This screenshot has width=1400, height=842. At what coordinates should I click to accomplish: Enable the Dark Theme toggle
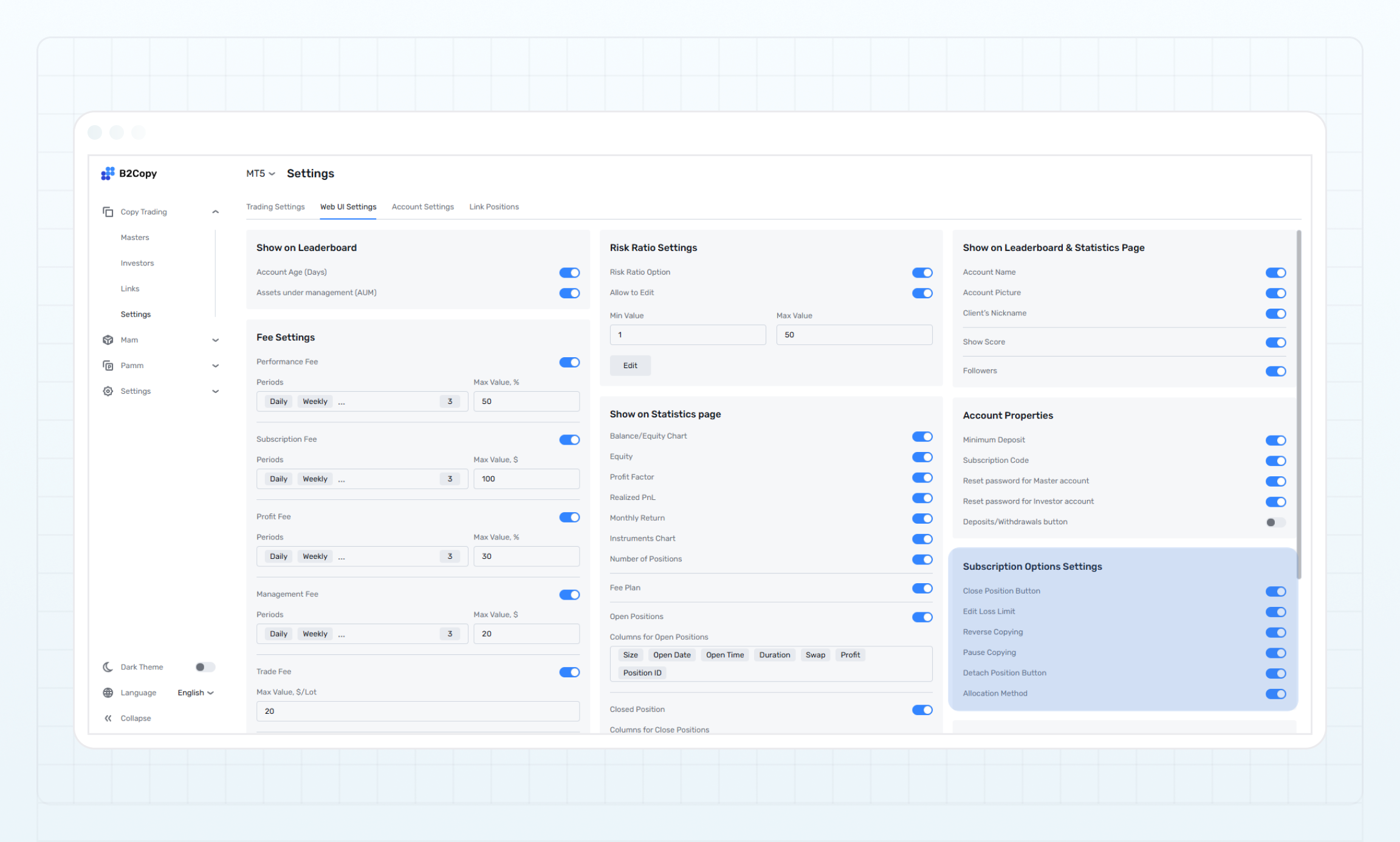pyautogui.click(x=205, y=667)
